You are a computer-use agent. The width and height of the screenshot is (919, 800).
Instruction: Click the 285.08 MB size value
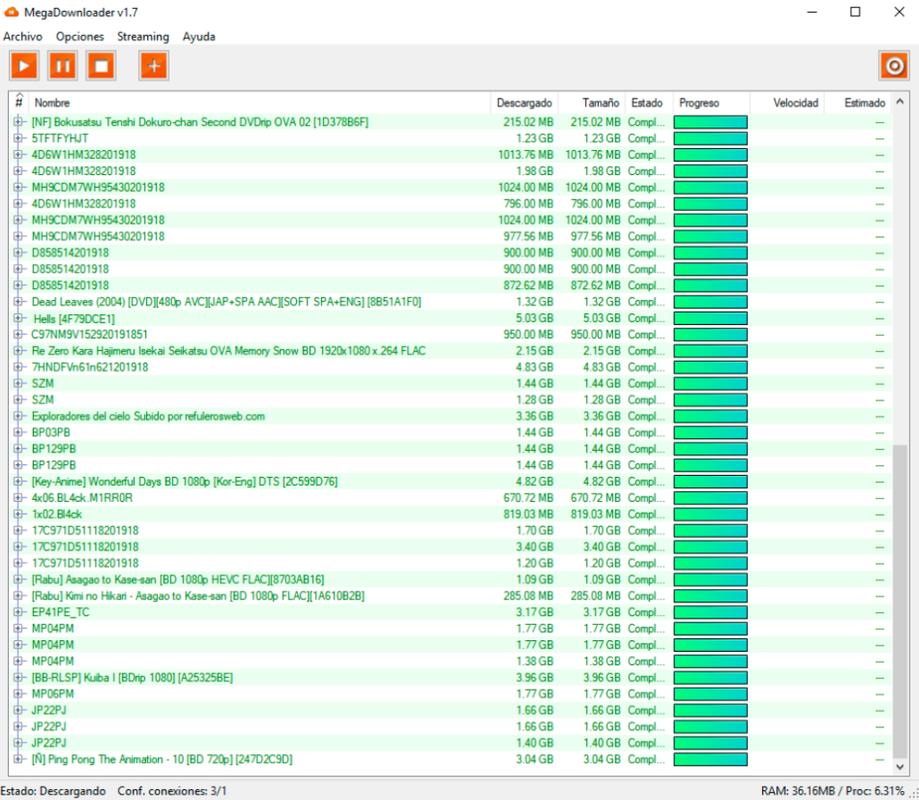tap(595, 595)
